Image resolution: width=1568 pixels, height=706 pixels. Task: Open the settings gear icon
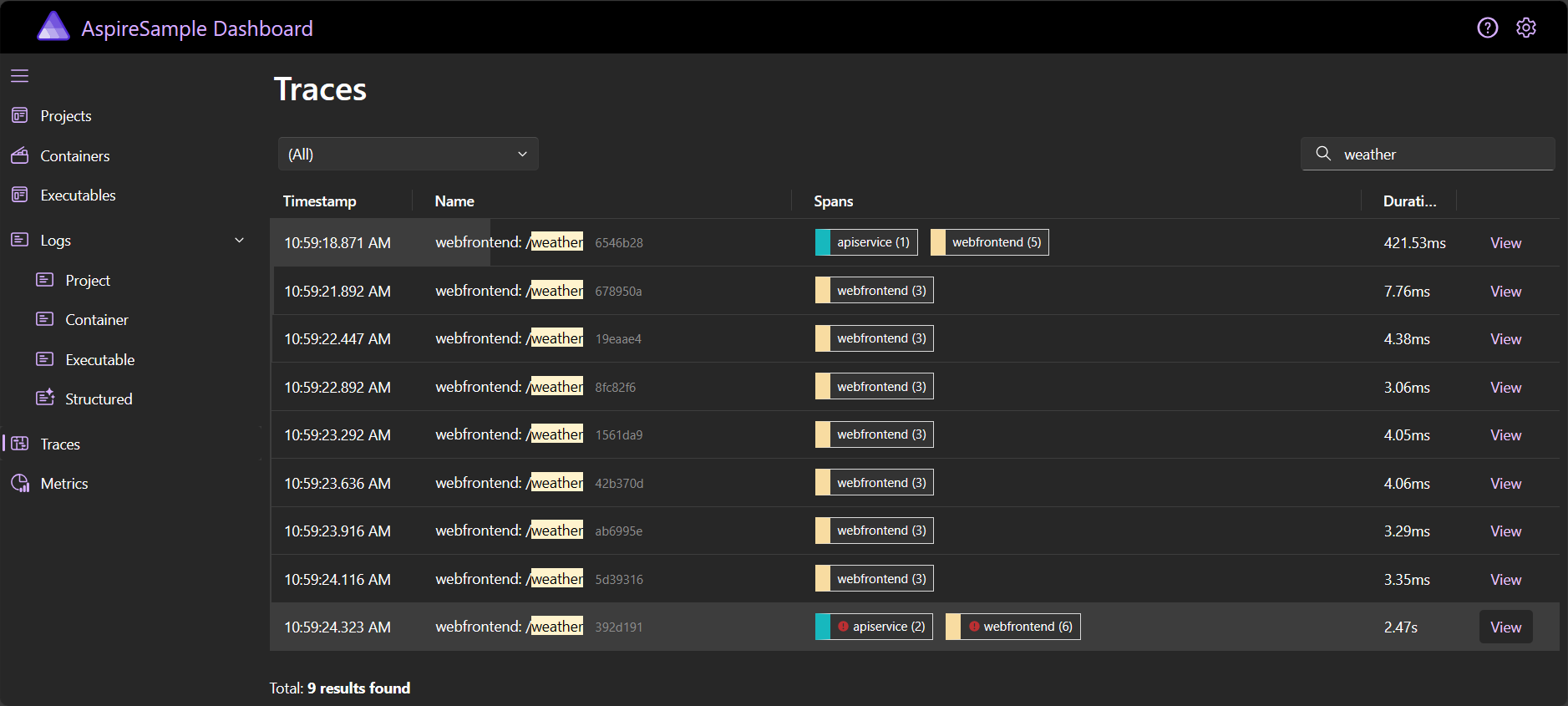1526,28
